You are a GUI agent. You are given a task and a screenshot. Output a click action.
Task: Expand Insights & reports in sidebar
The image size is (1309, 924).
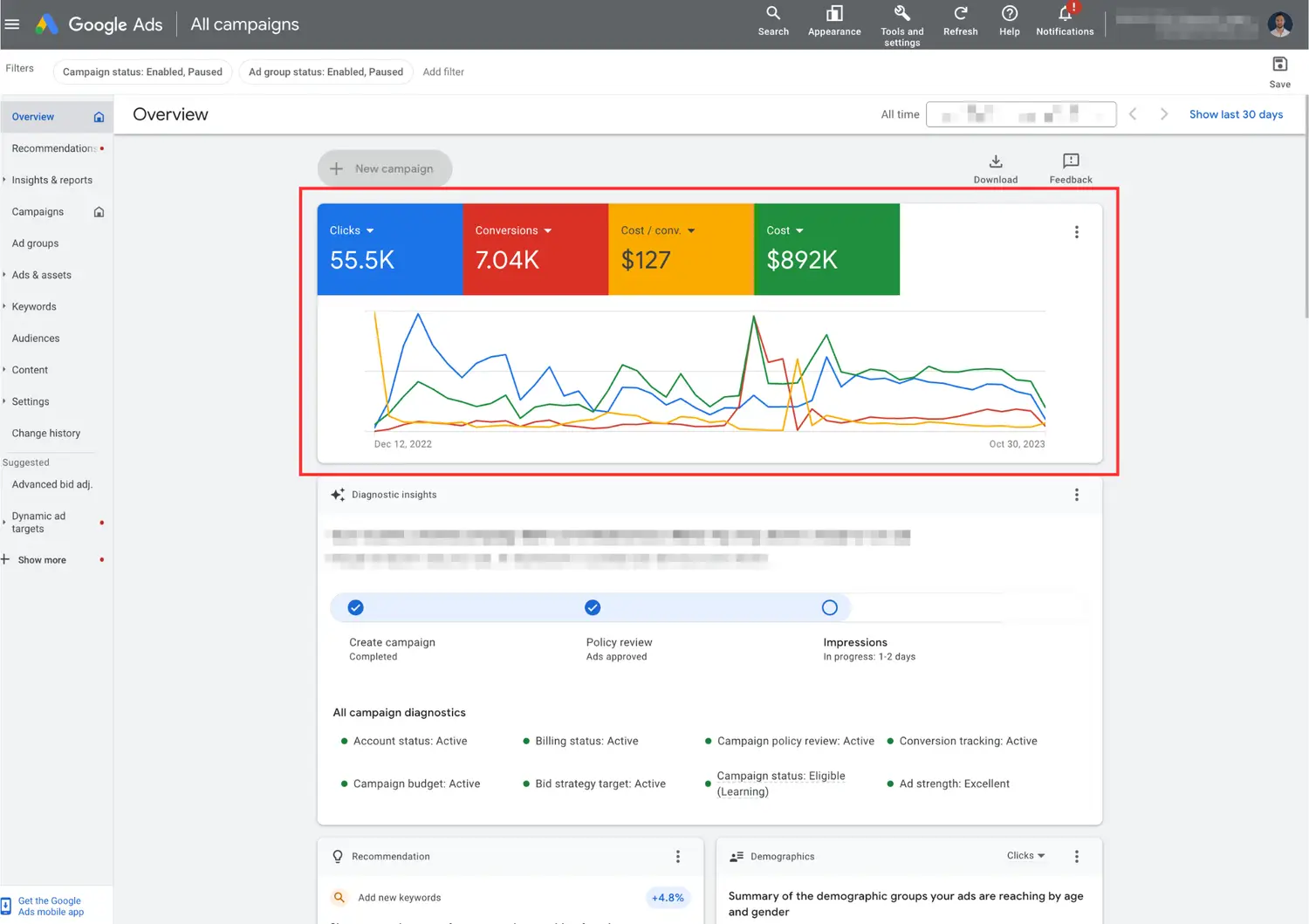tap(51, 181)
